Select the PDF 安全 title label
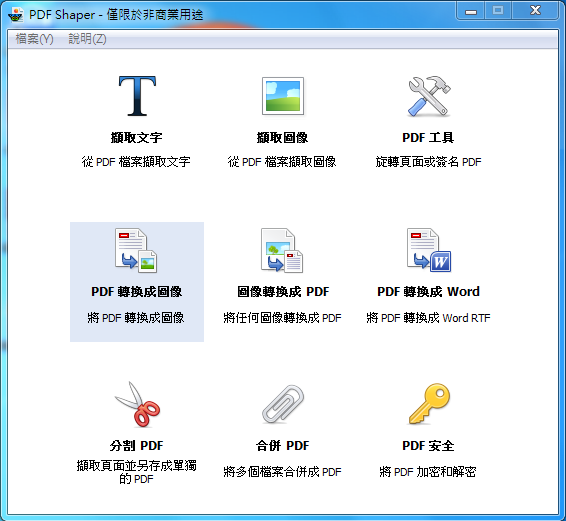Screen dimensions: 566x521 [x=428, y=446]
